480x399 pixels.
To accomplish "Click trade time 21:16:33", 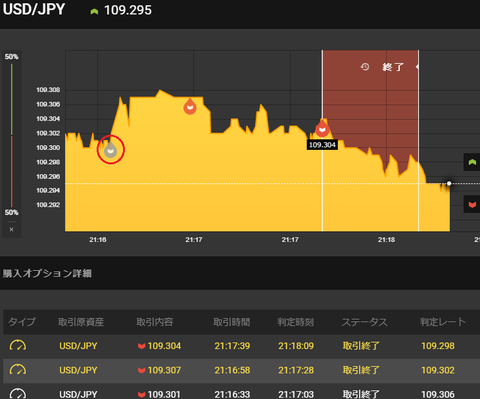I will [232, 394].
